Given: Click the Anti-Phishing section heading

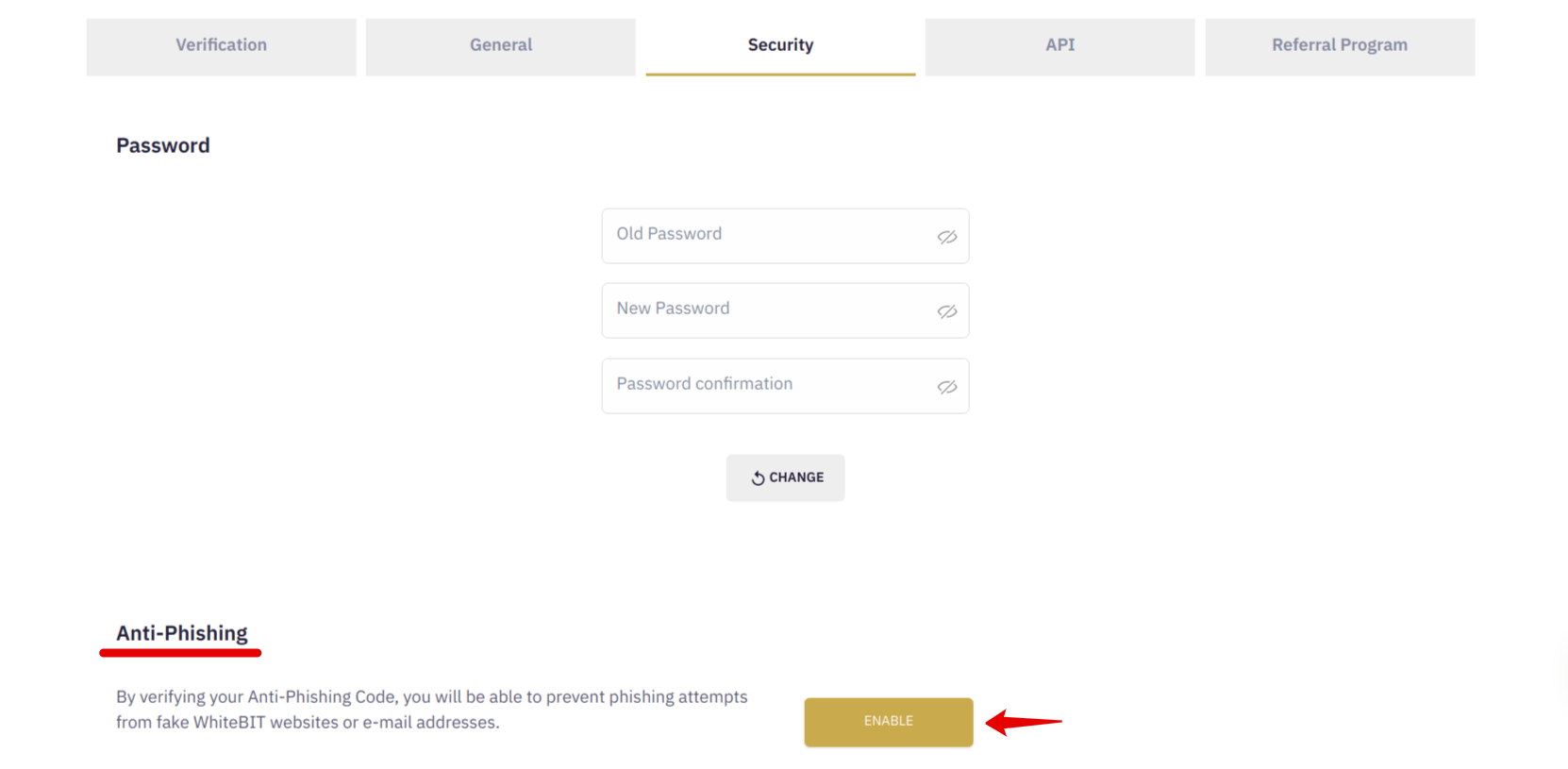Looking at the screenshot, I should click(182, 633).
